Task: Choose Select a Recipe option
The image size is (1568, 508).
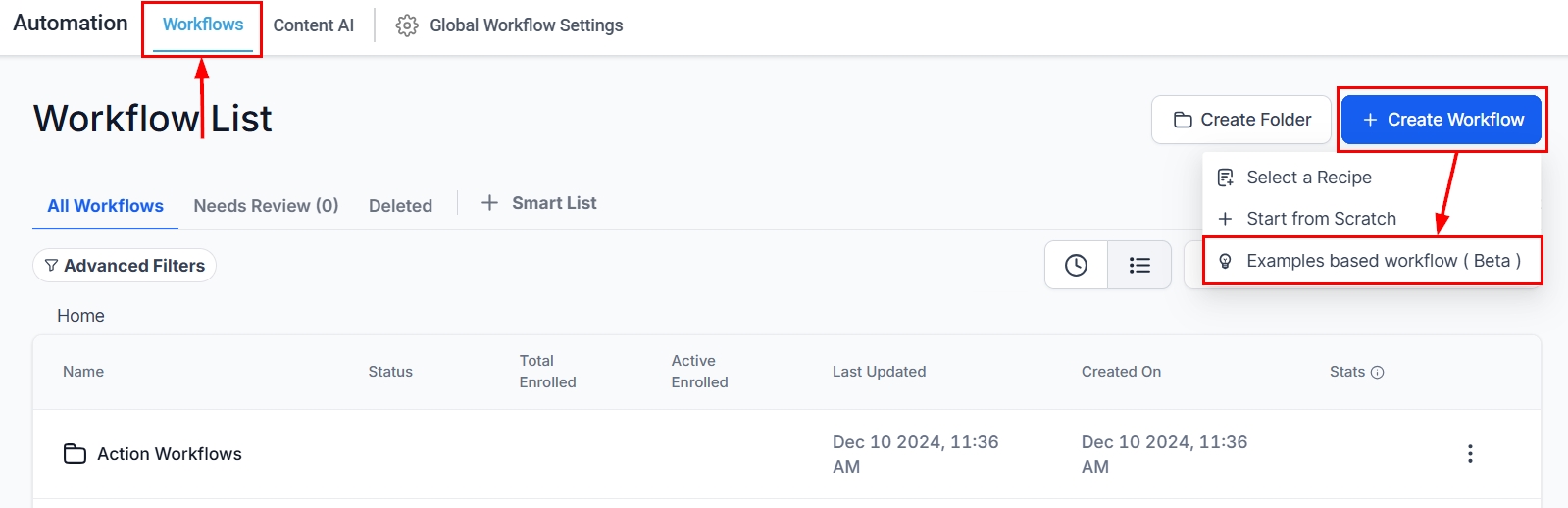Action: pos(1308,178)
